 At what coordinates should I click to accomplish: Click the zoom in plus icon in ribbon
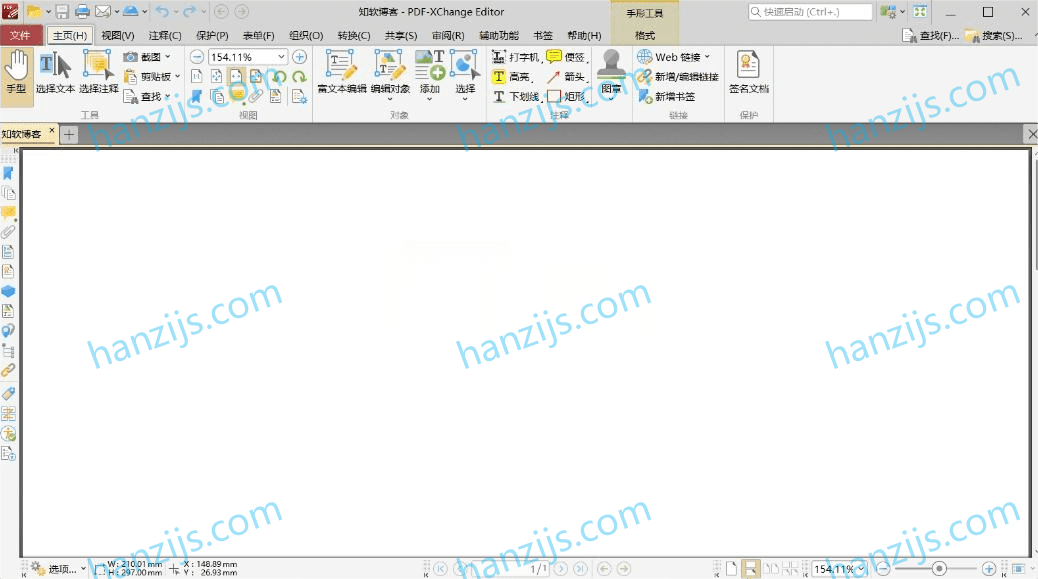point(299,57)
